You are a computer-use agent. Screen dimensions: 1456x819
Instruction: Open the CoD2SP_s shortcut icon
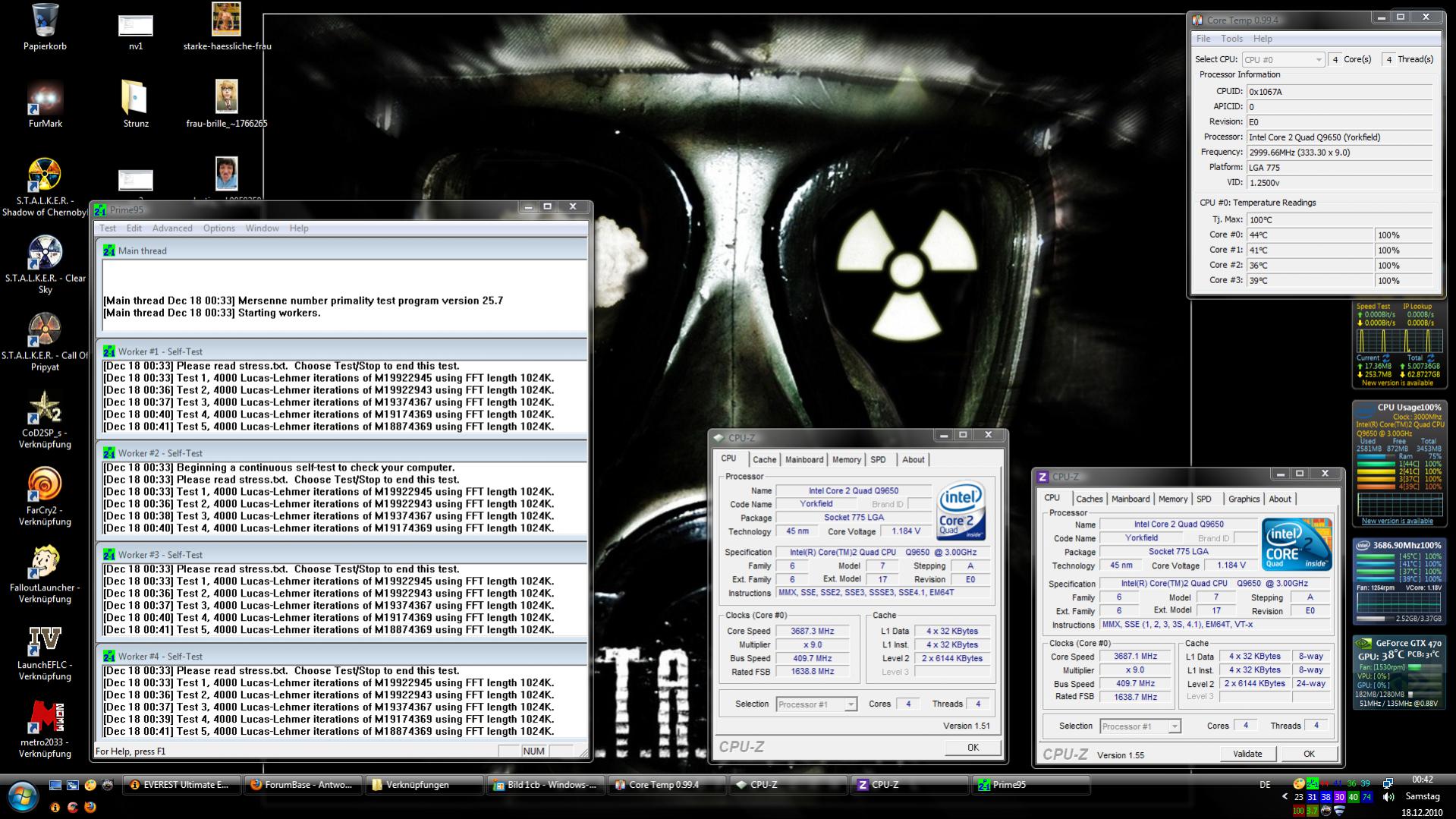point(45,408)
